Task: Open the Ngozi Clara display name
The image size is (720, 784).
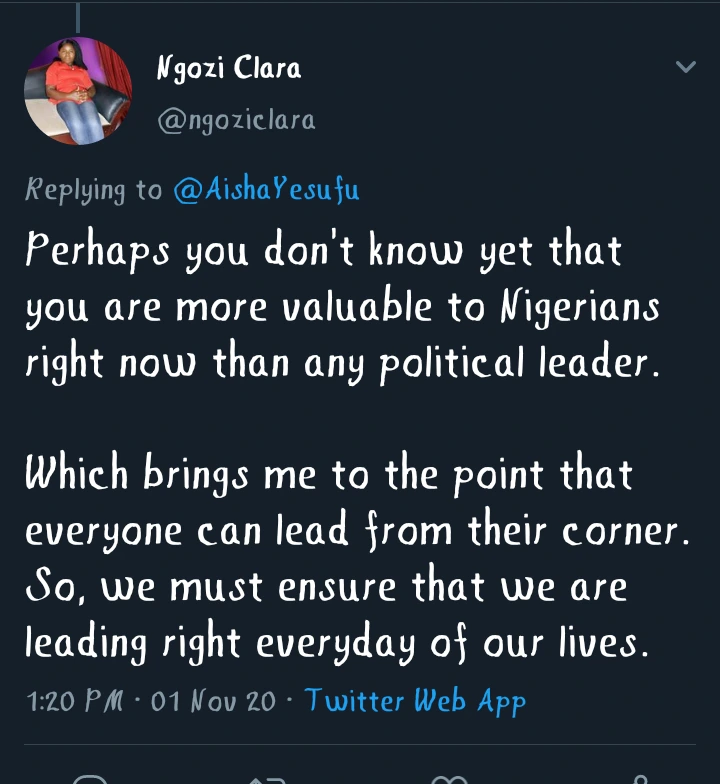Action: (x=229, y=68)
